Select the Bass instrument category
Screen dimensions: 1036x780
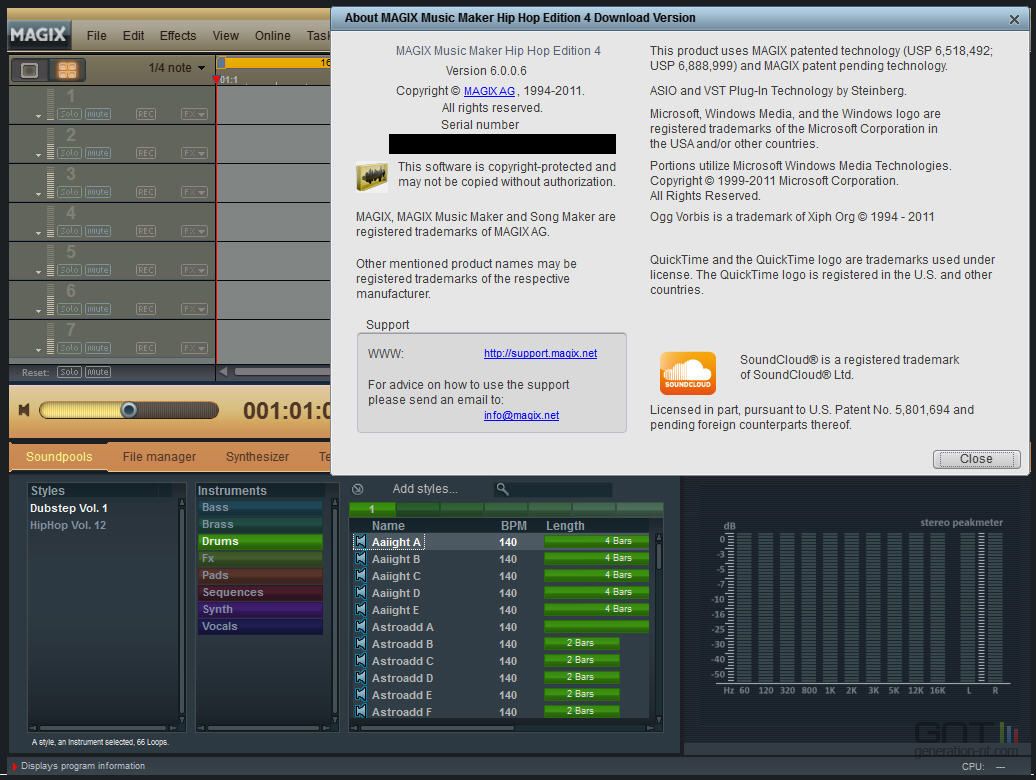[260, 507]
